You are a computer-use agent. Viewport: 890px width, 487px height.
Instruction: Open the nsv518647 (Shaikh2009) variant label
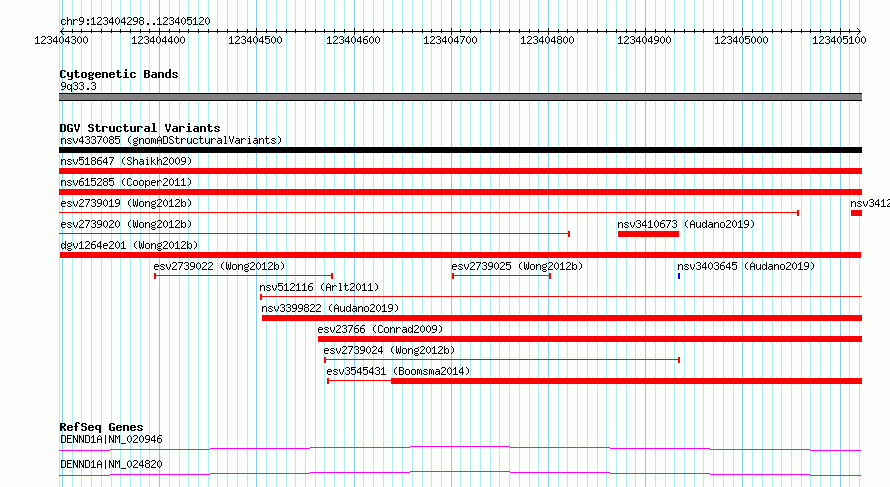pos(126,161)
